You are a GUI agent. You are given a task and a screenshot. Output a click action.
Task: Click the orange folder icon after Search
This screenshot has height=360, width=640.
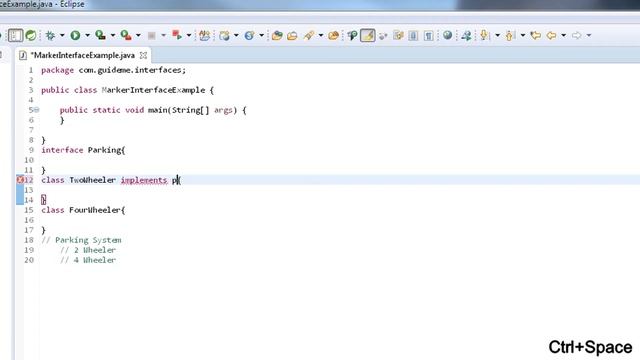(333, 36)
